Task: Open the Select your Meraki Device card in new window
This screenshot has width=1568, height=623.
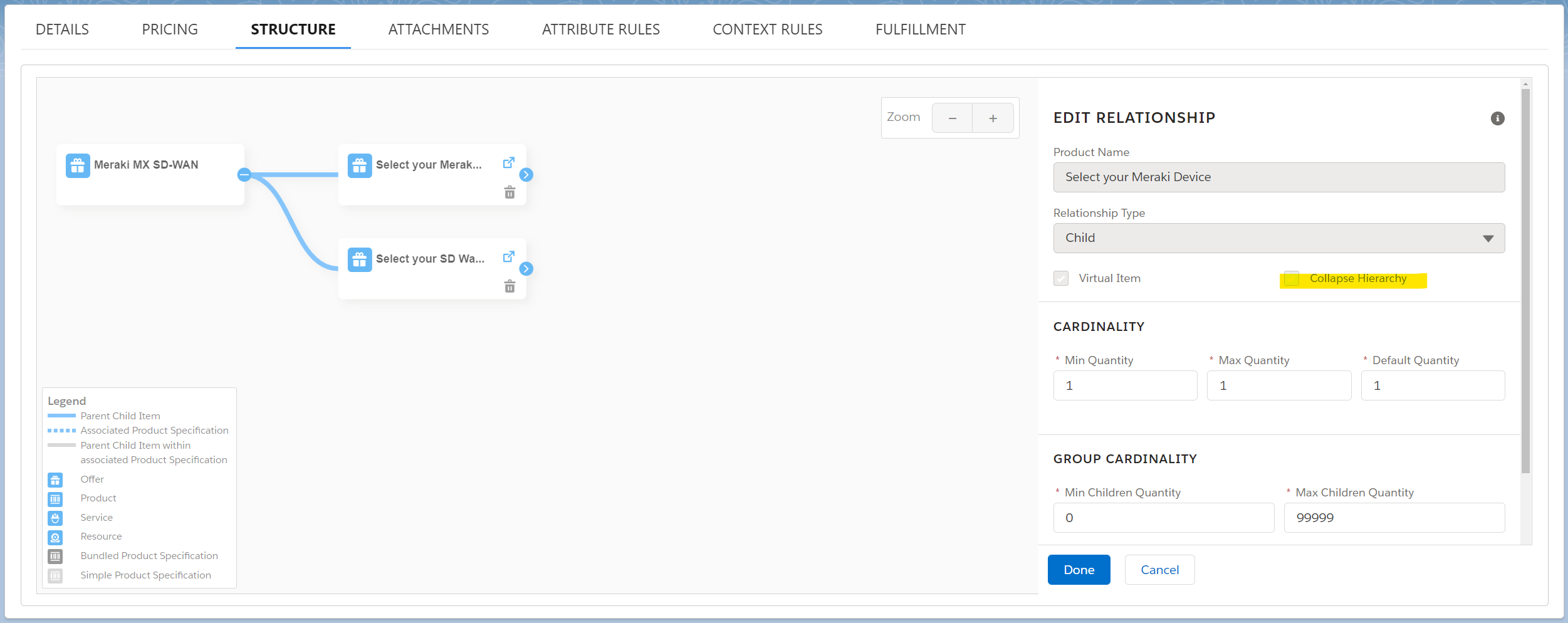Action: pyautogui.click(x=508, y=162)
